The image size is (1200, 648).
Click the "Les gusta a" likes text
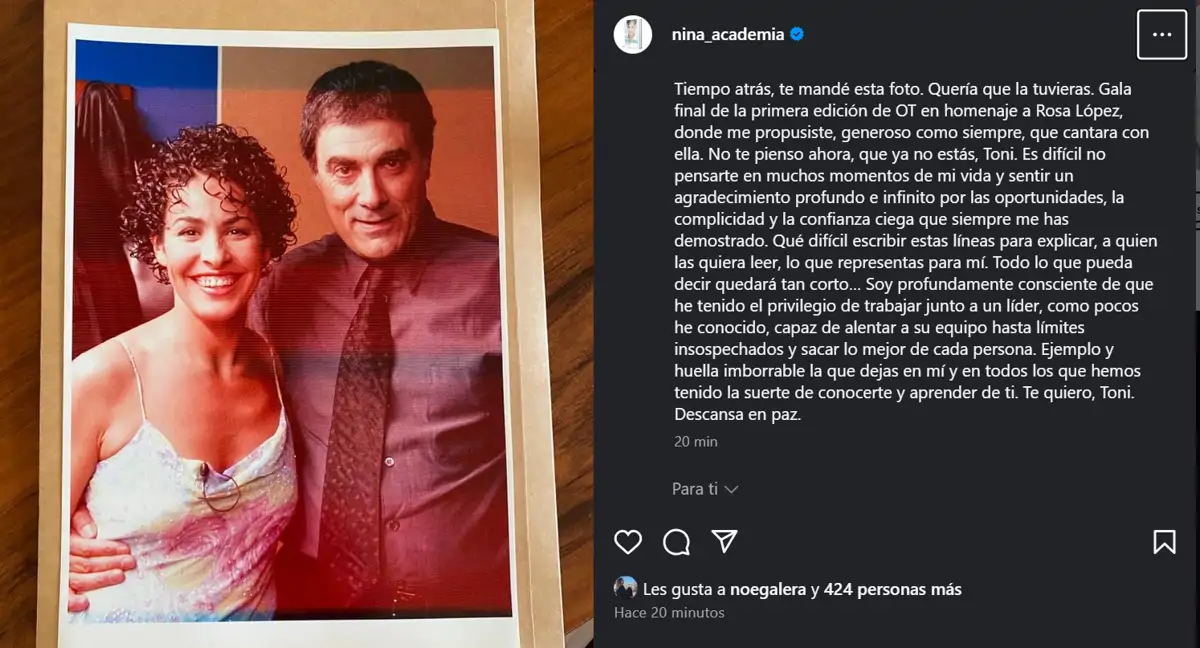pyautogui.click(x=684, y=589)
